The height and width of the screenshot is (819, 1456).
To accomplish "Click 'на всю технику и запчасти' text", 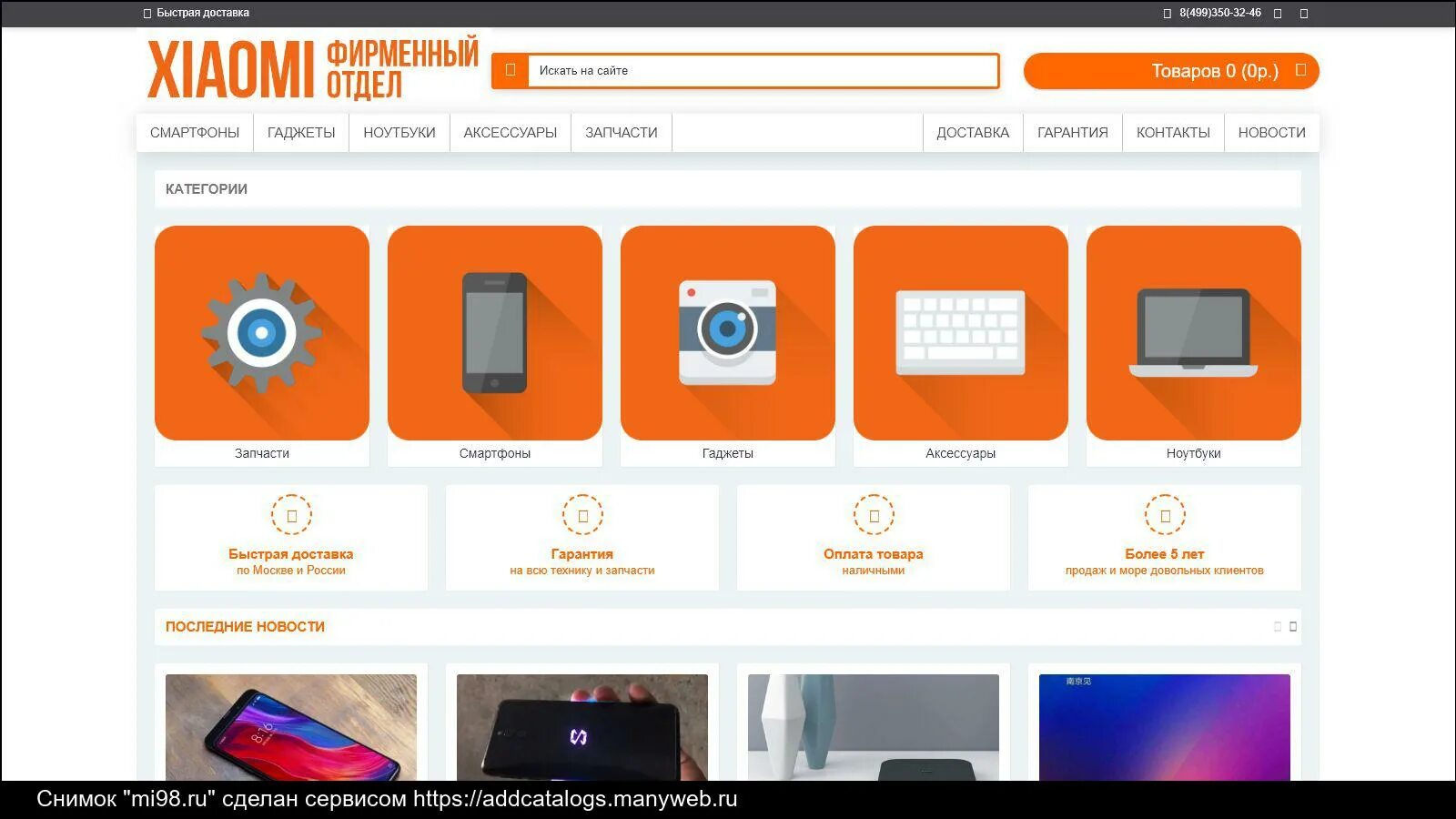I will (582, 571).
